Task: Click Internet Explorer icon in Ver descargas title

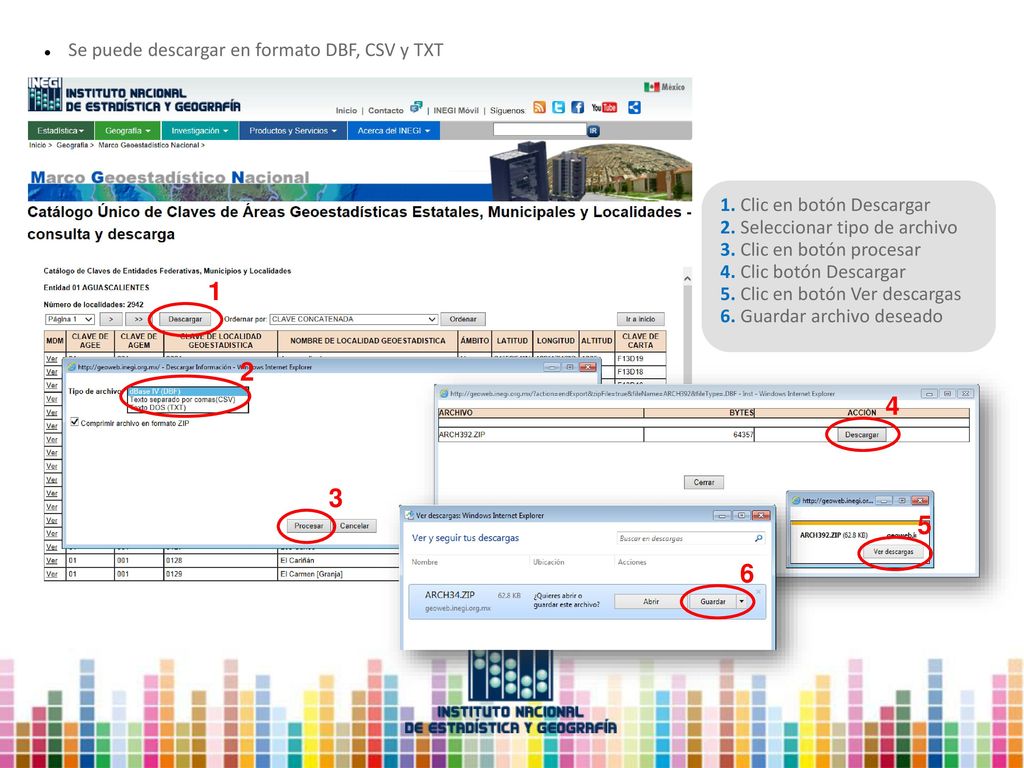Action: click(409, 515)
